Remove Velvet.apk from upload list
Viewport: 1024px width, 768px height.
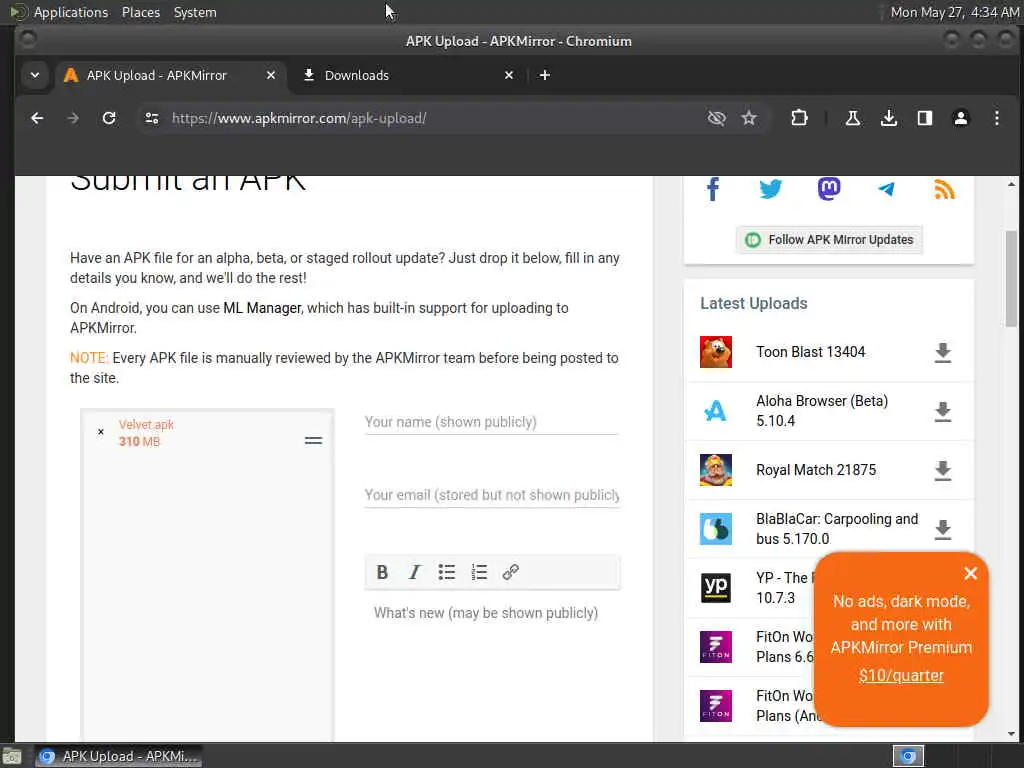(101, 432)
